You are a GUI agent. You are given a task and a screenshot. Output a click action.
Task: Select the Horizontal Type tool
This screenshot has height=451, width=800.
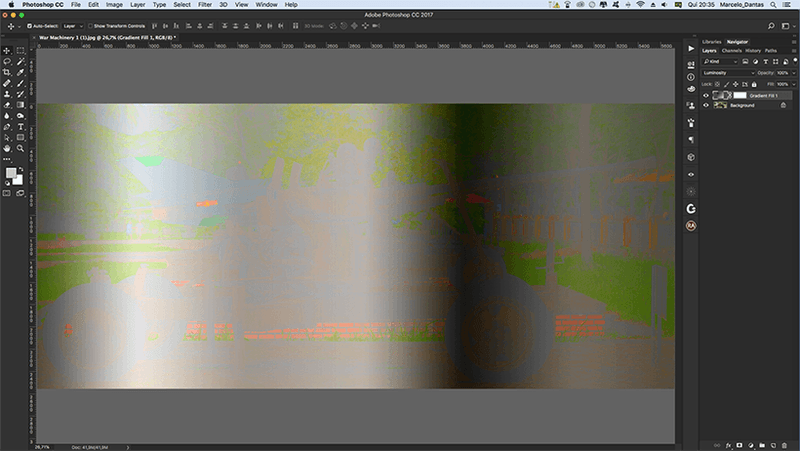point(20,127)
